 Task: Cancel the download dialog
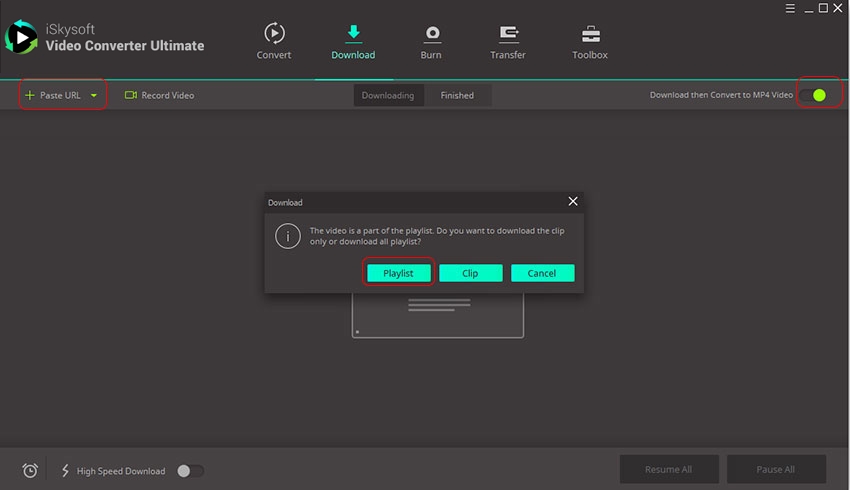tap(542, 273)
